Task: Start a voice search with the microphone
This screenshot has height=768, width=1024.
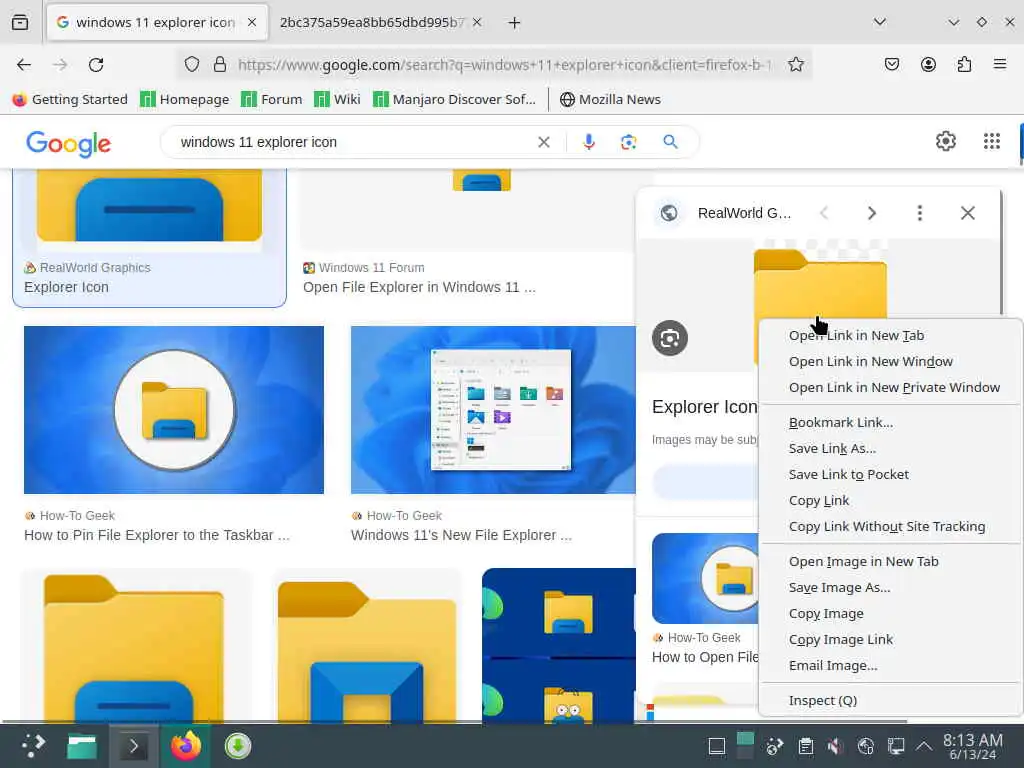Action: (x=588, y=142)
